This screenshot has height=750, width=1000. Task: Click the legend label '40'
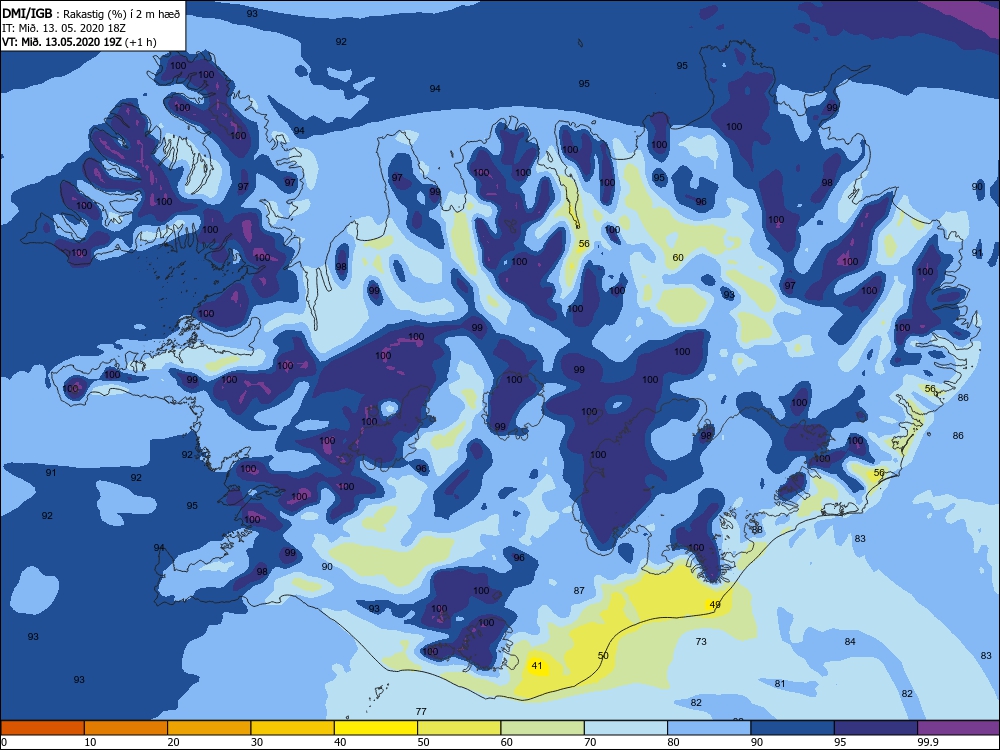click(341, 742)
